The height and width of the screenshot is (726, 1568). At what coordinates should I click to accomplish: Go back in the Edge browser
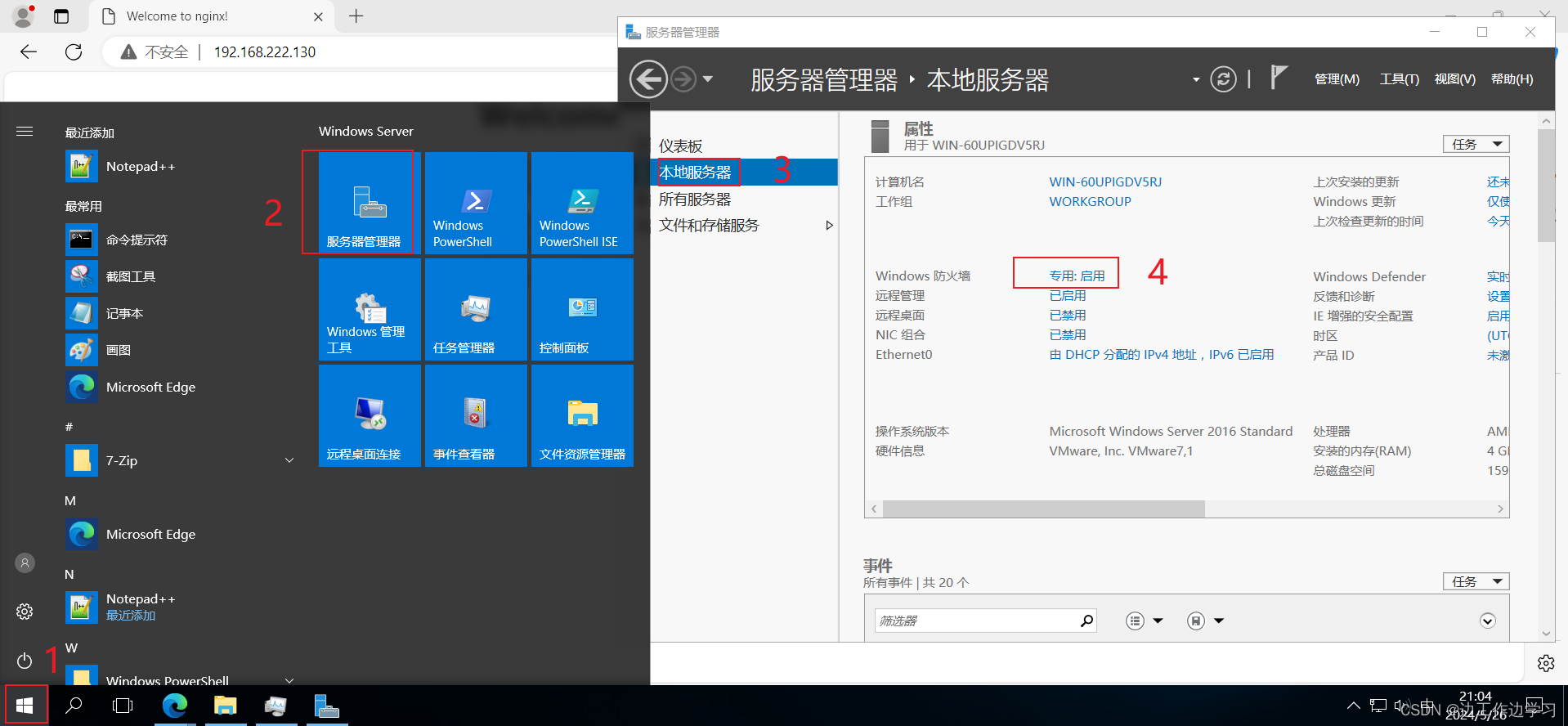point(29,52)
